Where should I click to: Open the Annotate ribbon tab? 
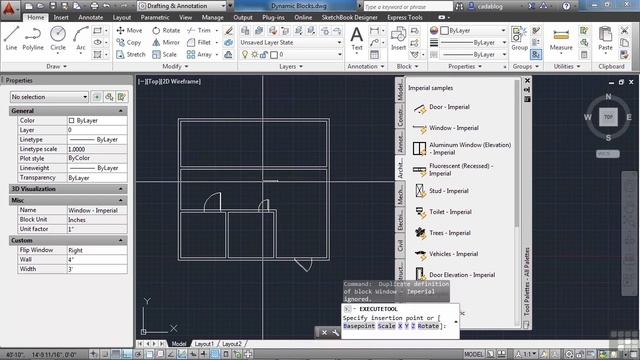click(x=91, y=17)
